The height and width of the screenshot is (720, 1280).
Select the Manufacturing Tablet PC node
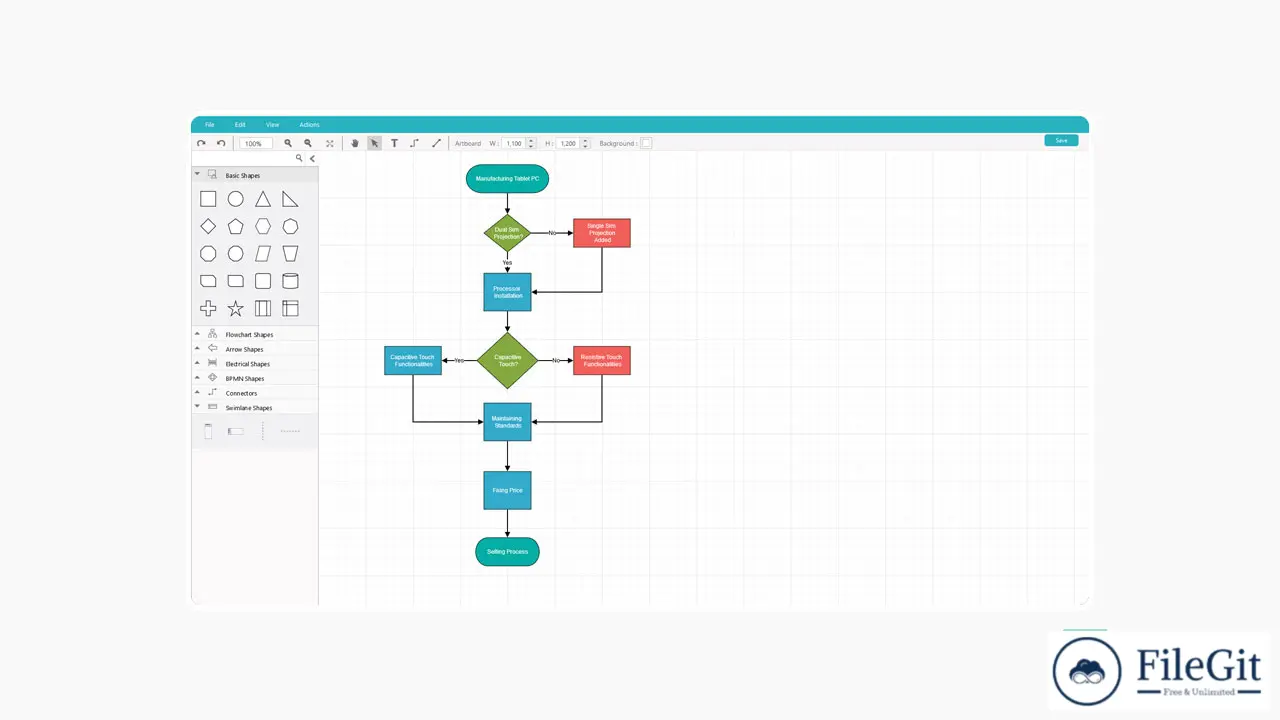(x=507, y=179)
